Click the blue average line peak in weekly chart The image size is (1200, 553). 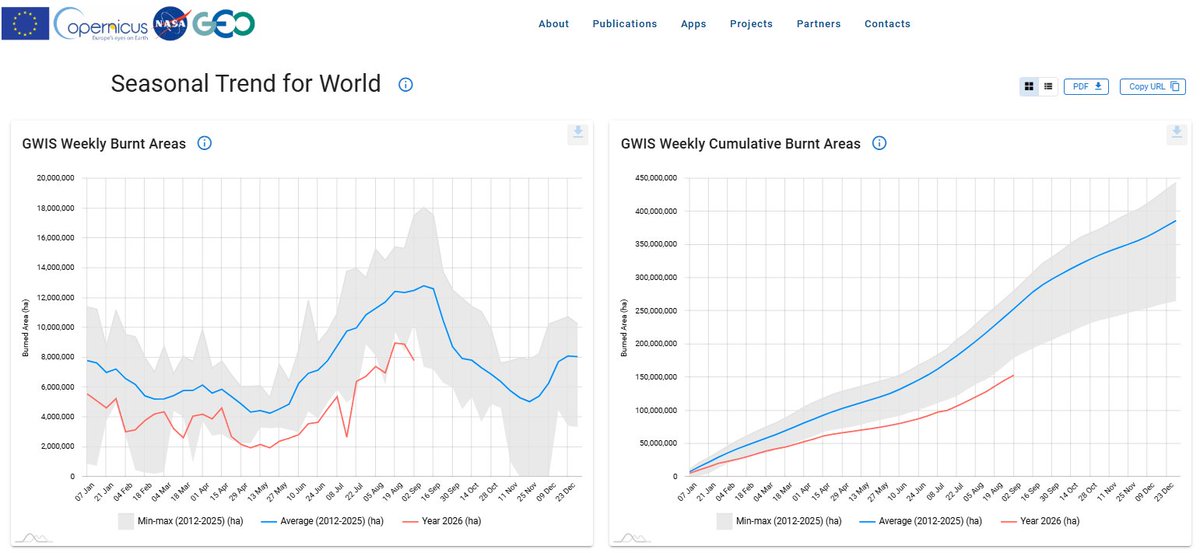point(424,286)
